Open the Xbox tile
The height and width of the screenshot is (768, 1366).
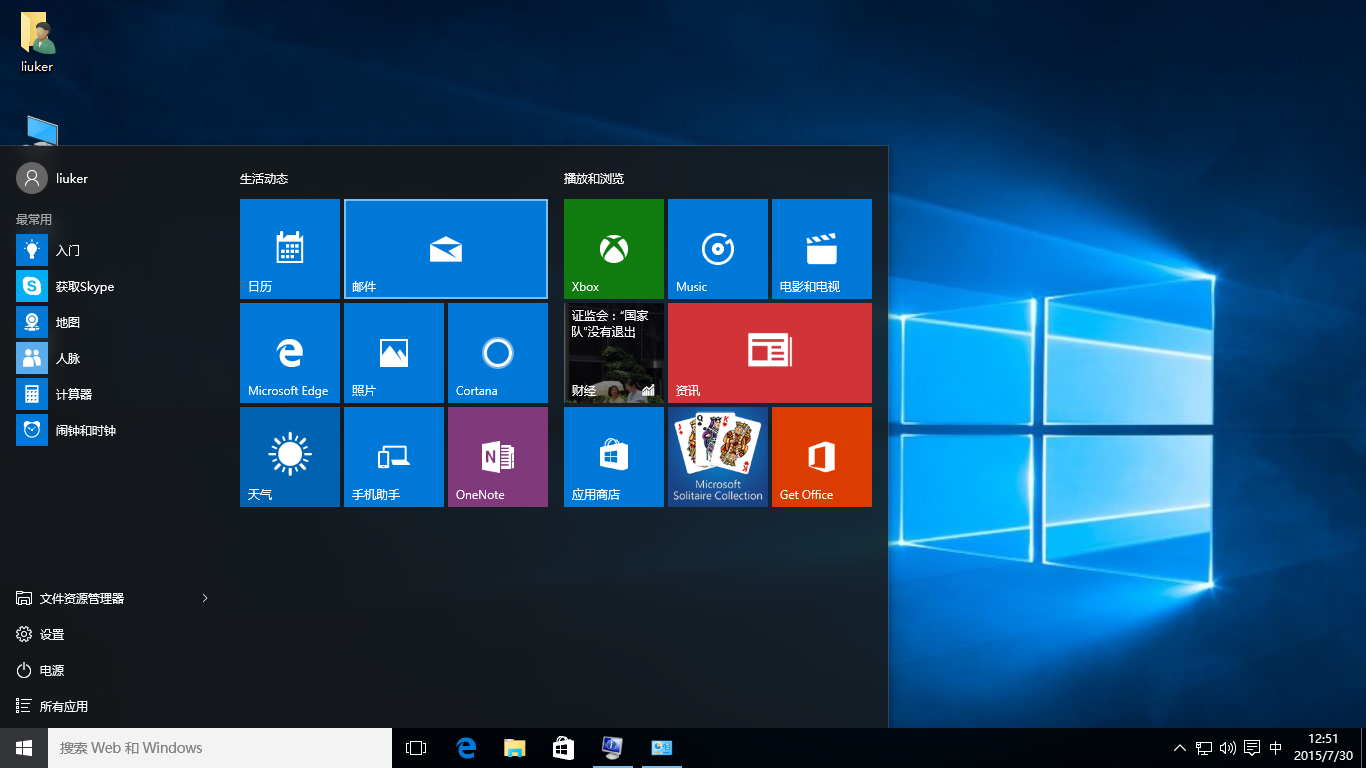click(x=613, y=248)
